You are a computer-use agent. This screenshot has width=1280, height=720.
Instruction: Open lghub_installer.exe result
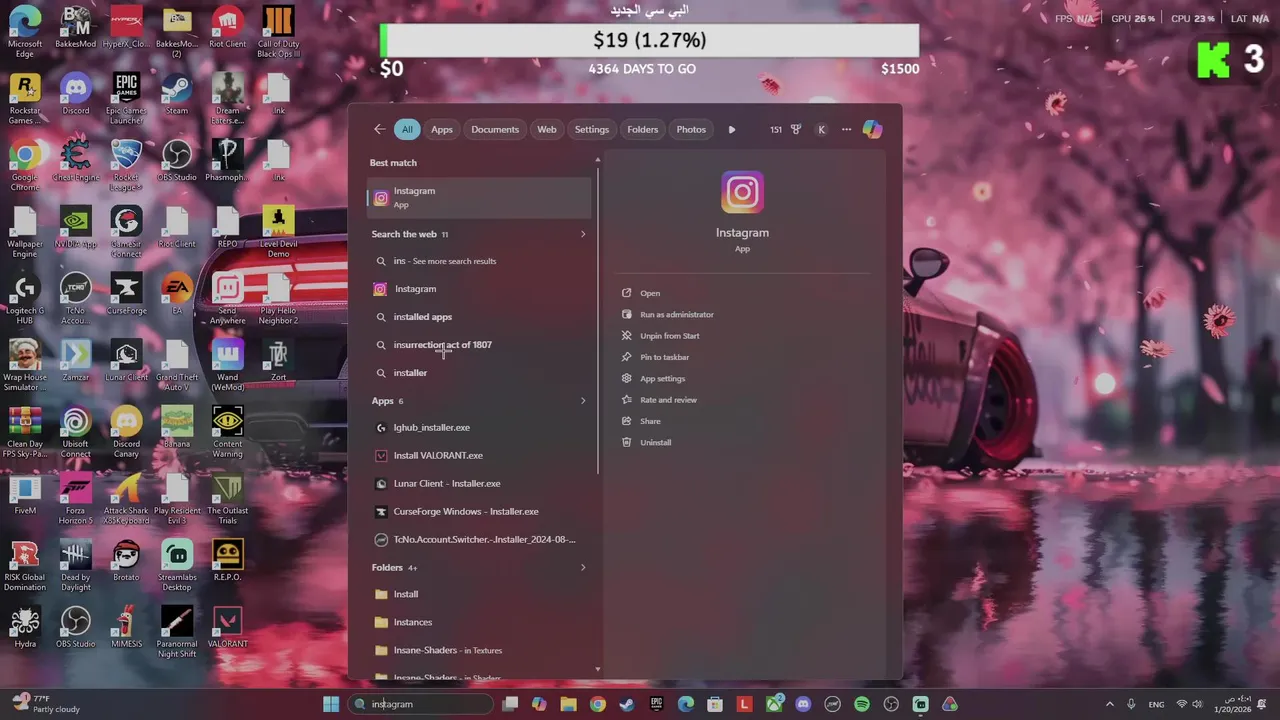click(x=479, y=428)
